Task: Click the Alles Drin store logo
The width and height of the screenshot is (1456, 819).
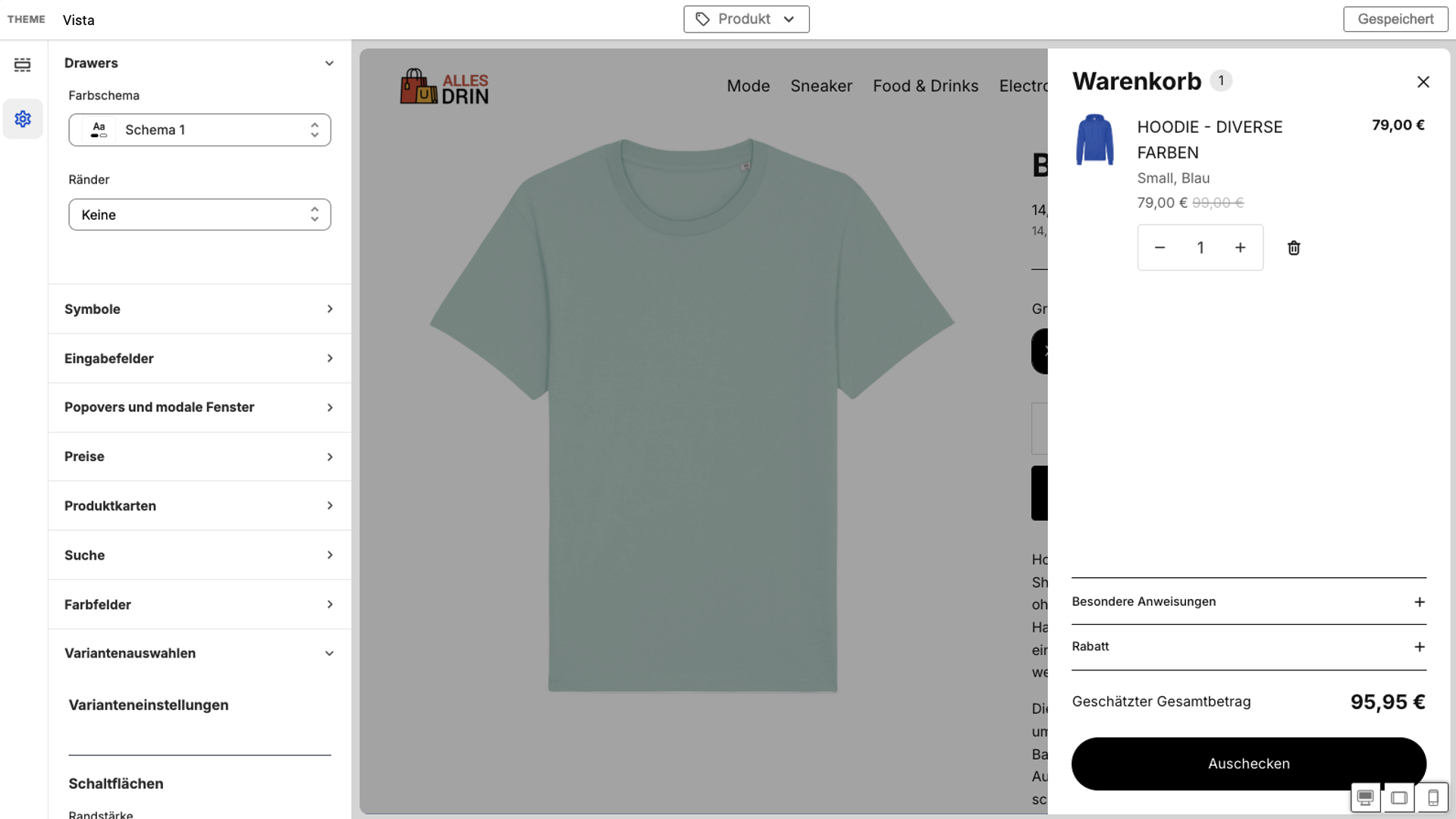Action: point(444,87)
